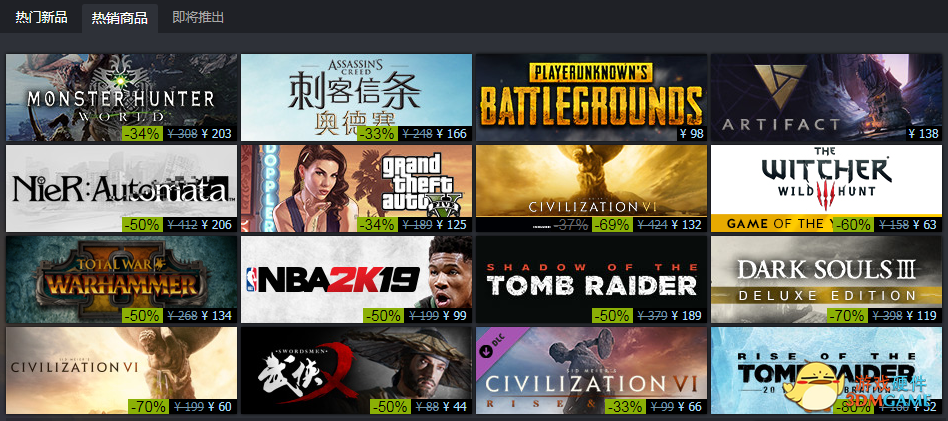Open Shadow of the Tomb Raider capsule
Viewport: 948px width, 421px height.
tap(591, 279)
